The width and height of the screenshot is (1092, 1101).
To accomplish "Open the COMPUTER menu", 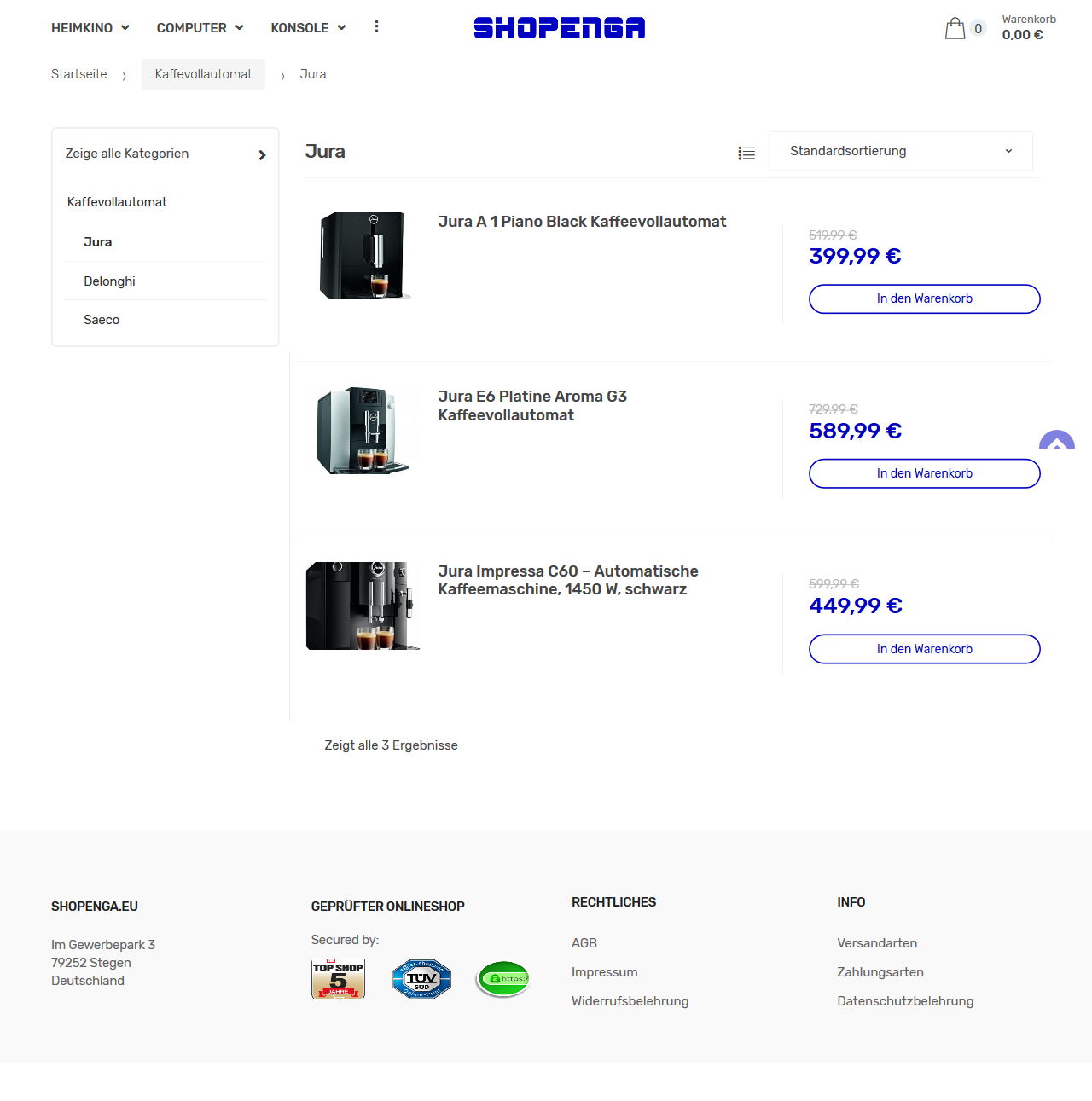I will [x=200, y=28].
